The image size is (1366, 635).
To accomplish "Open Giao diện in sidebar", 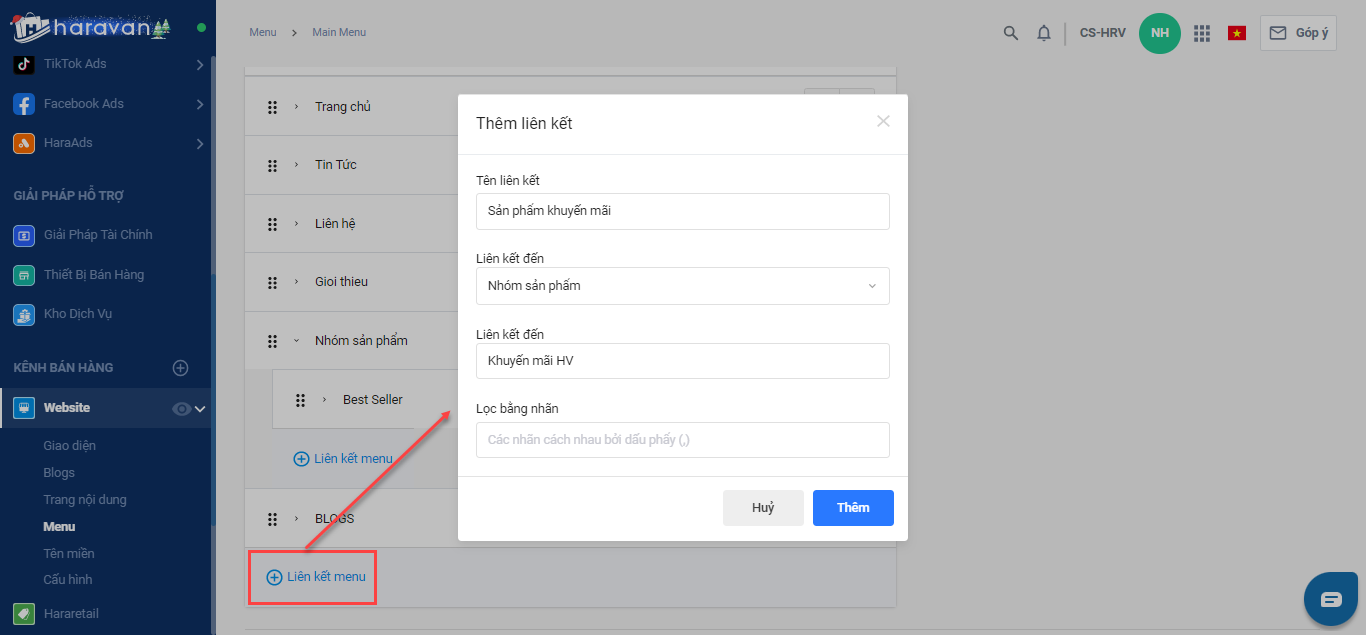I will (x=70, y=446).
